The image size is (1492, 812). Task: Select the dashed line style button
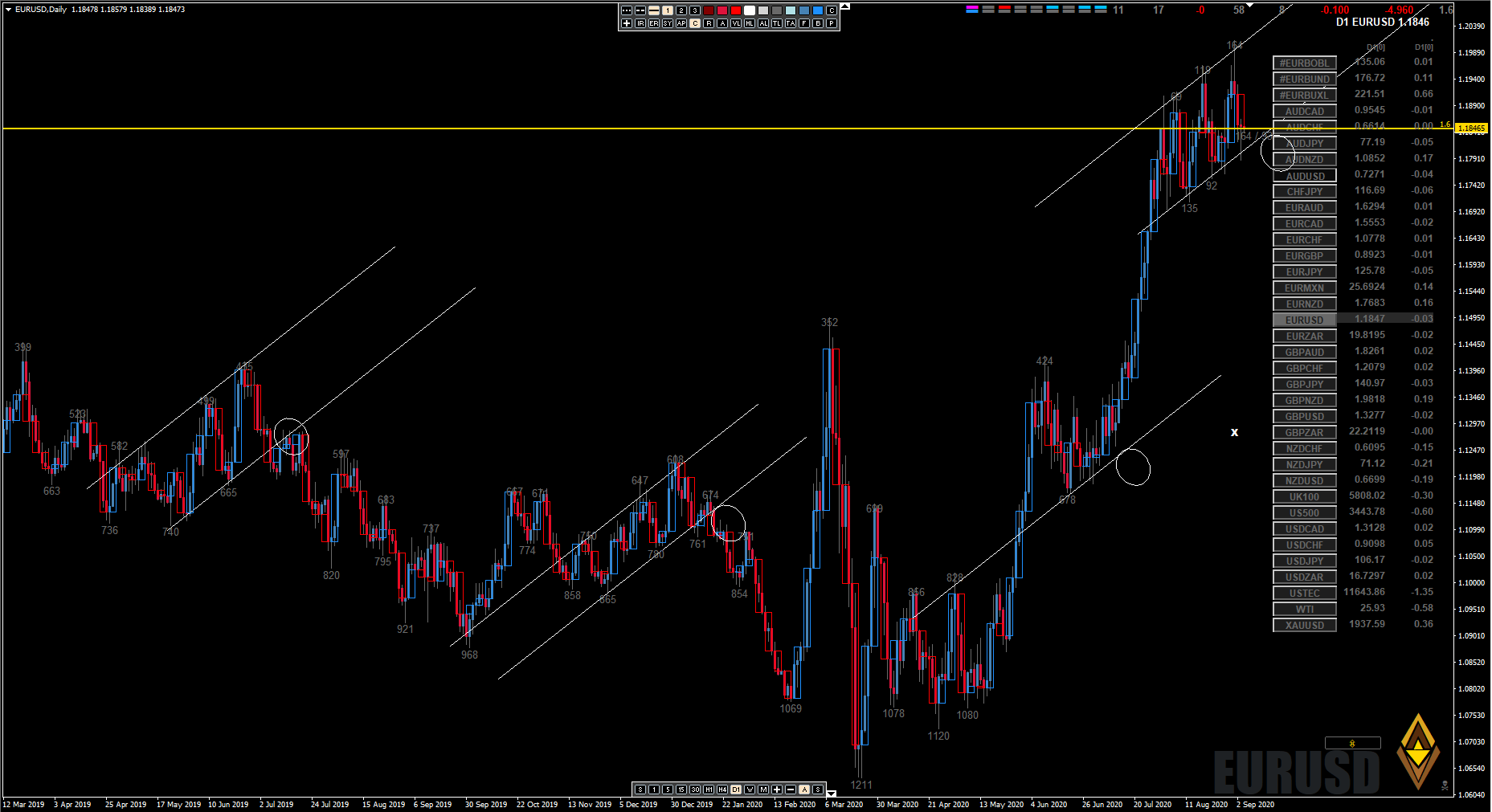click(x=640, y=10)
